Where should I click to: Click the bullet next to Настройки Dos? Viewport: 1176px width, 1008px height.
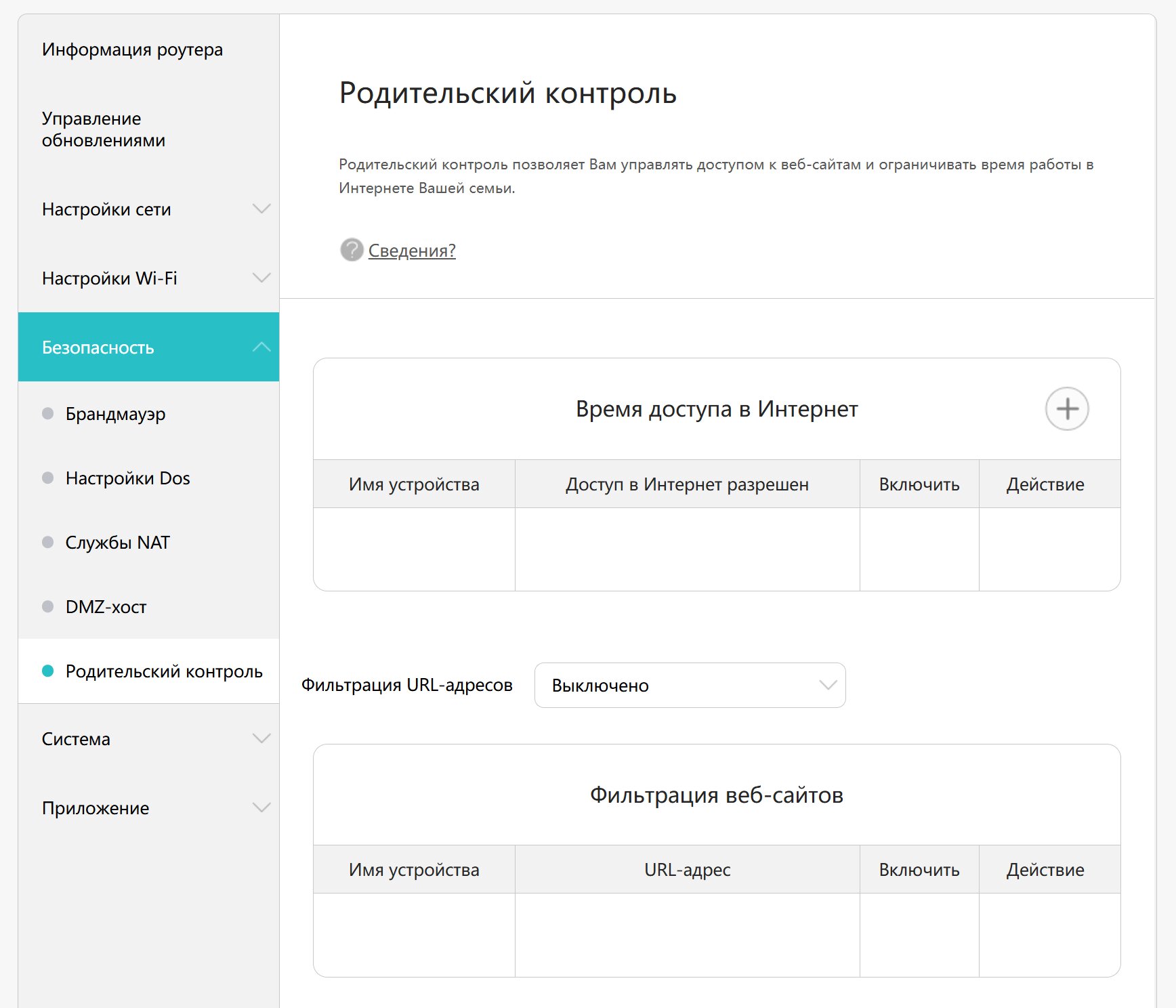tap(47, 478)
